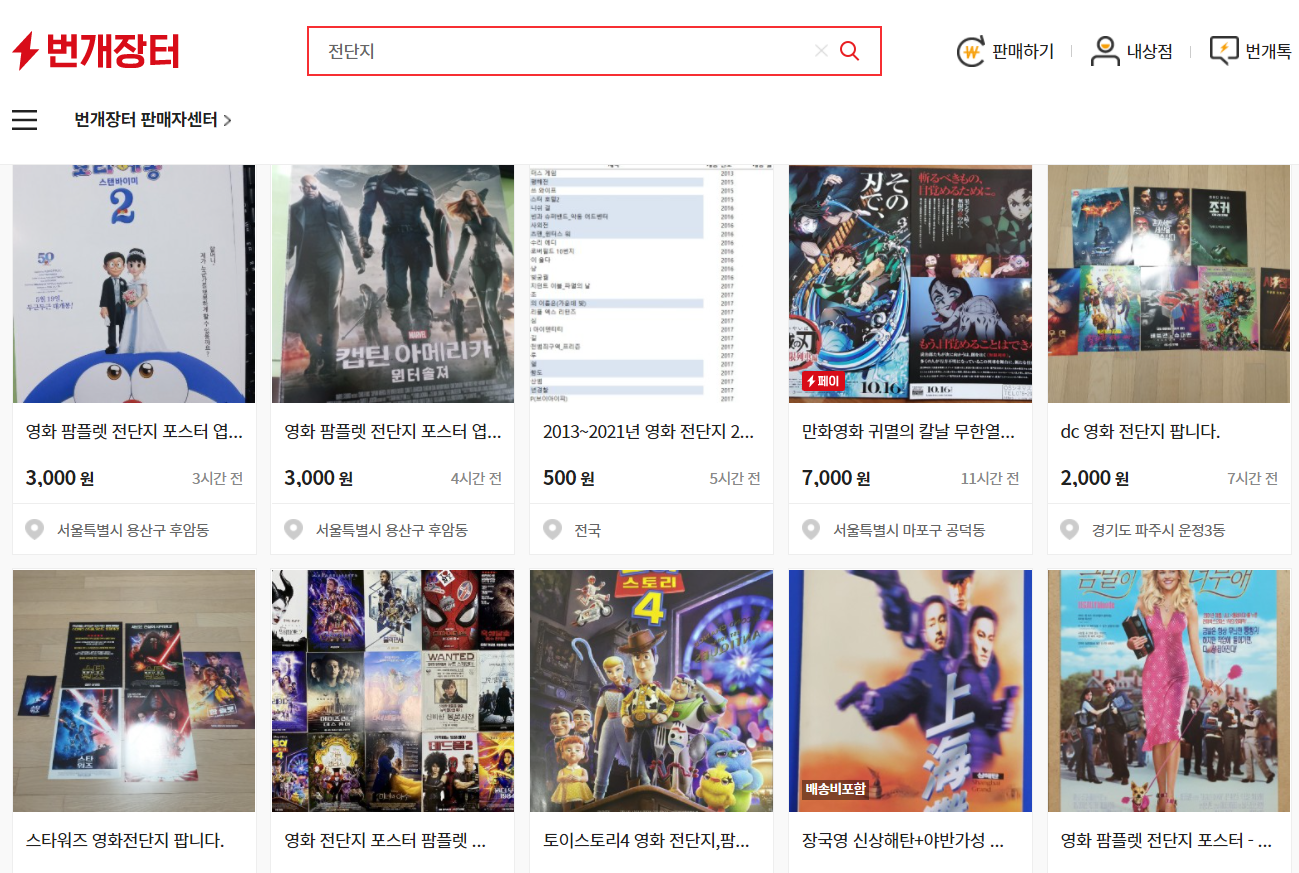Open the Toy Story 4 poster thumbnail
This screenshot has width=1299, height=873.
point(651,691)
